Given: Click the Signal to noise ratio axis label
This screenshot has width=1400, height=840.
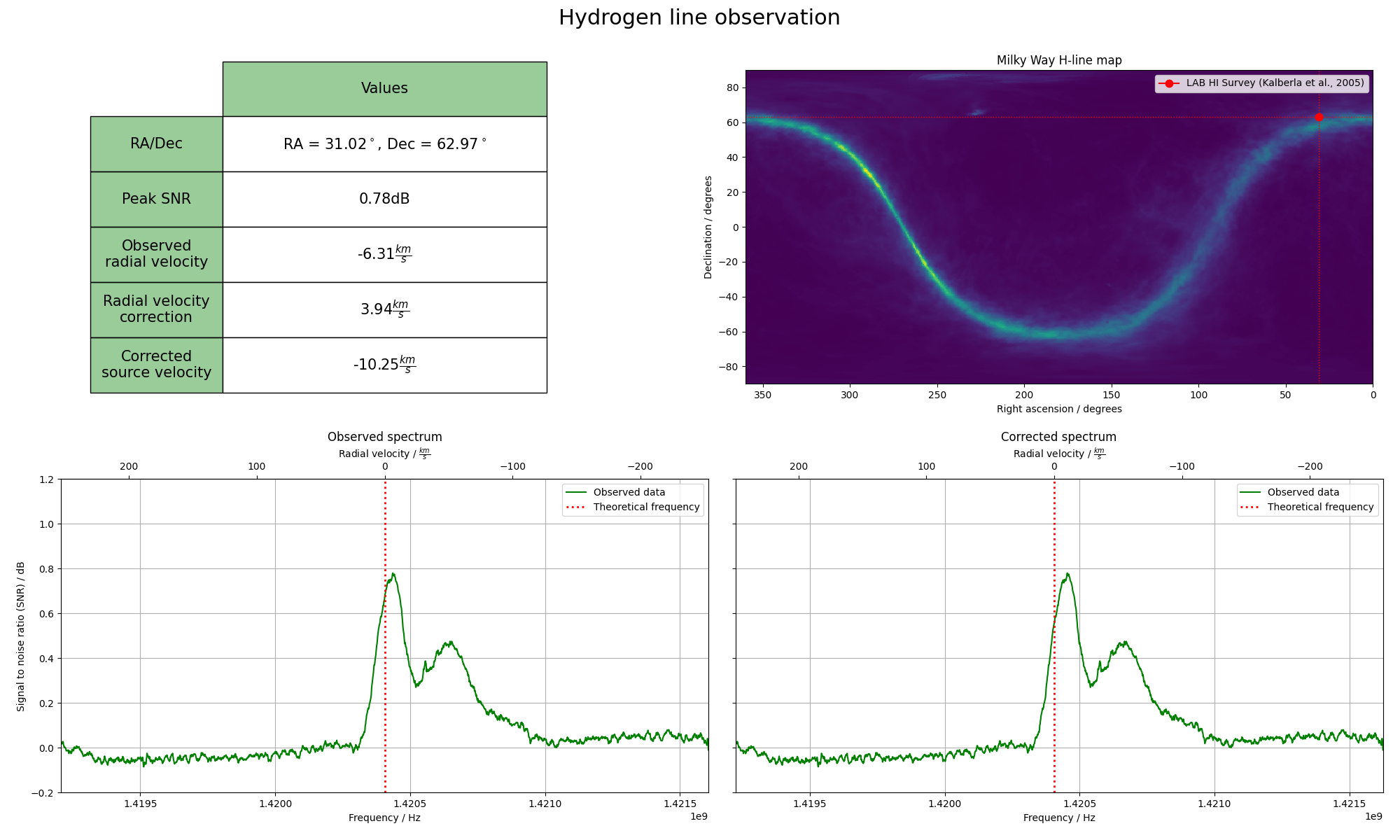Looking at the screenshot, I should (x=21, y=636).
